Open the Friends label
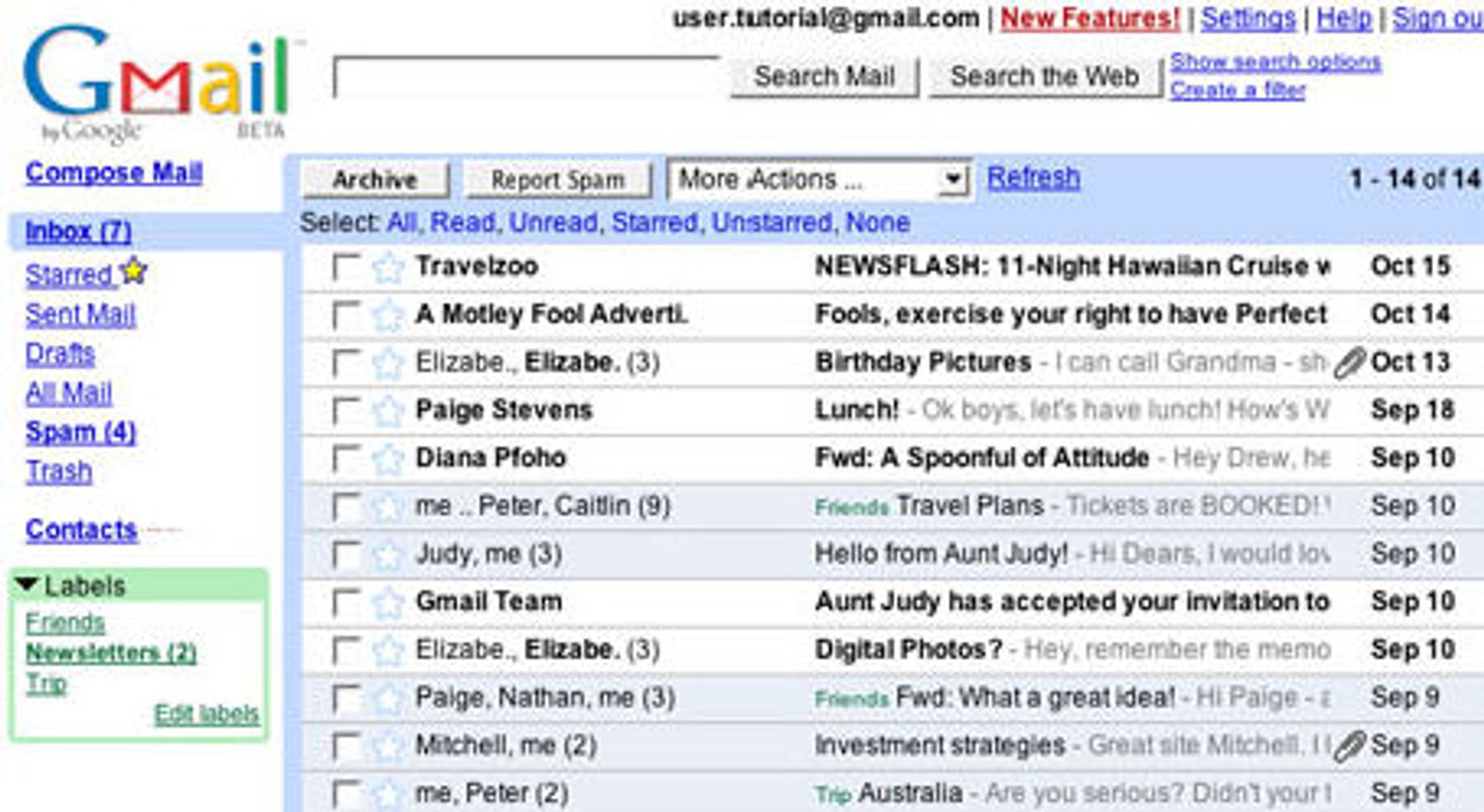The height and width of the screenshot is (812, 1484). click(x=65, y=623)
